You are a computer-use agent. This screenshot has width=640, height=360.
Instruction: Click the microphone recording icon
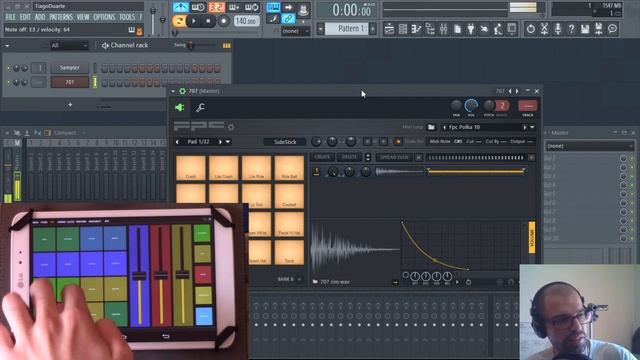[558, 29]
